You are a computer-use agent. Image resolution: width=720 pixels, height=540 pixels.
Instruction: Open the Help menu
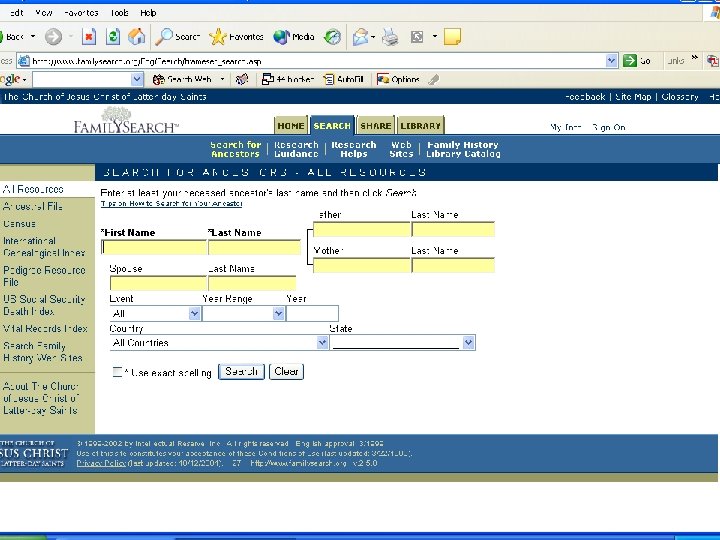point(148,13)
